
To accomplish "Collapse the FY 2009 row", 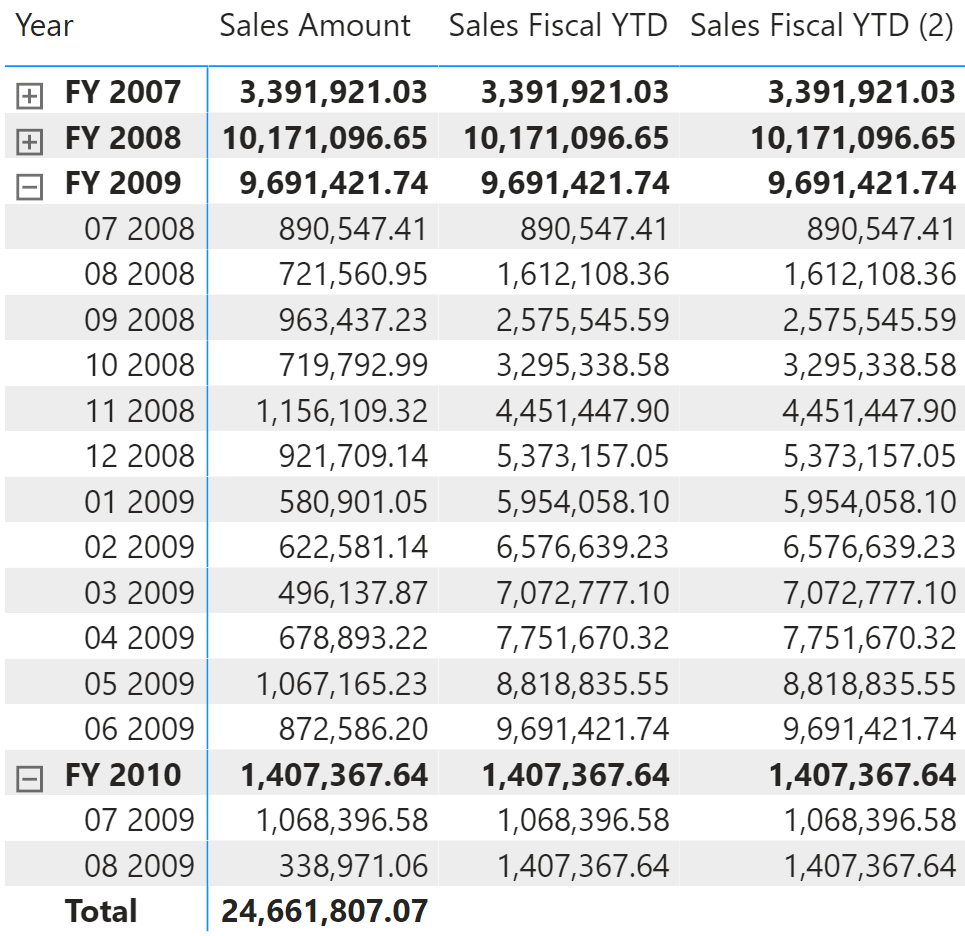I will pos(30,187).
